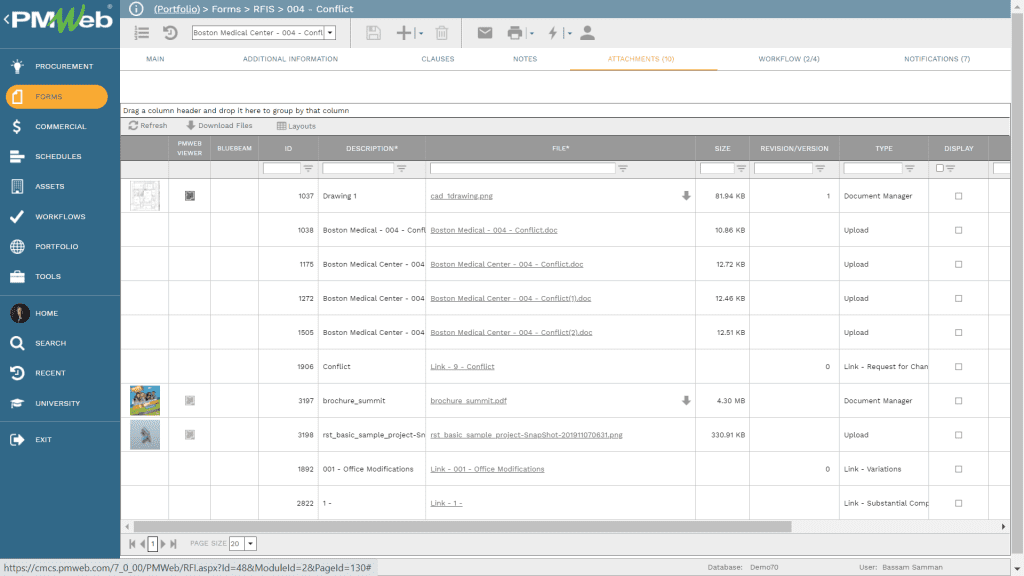Screen dimensions: 1024x576
Task: Open the Boston Medical Center record dropdown
Action: coord(330,33)
